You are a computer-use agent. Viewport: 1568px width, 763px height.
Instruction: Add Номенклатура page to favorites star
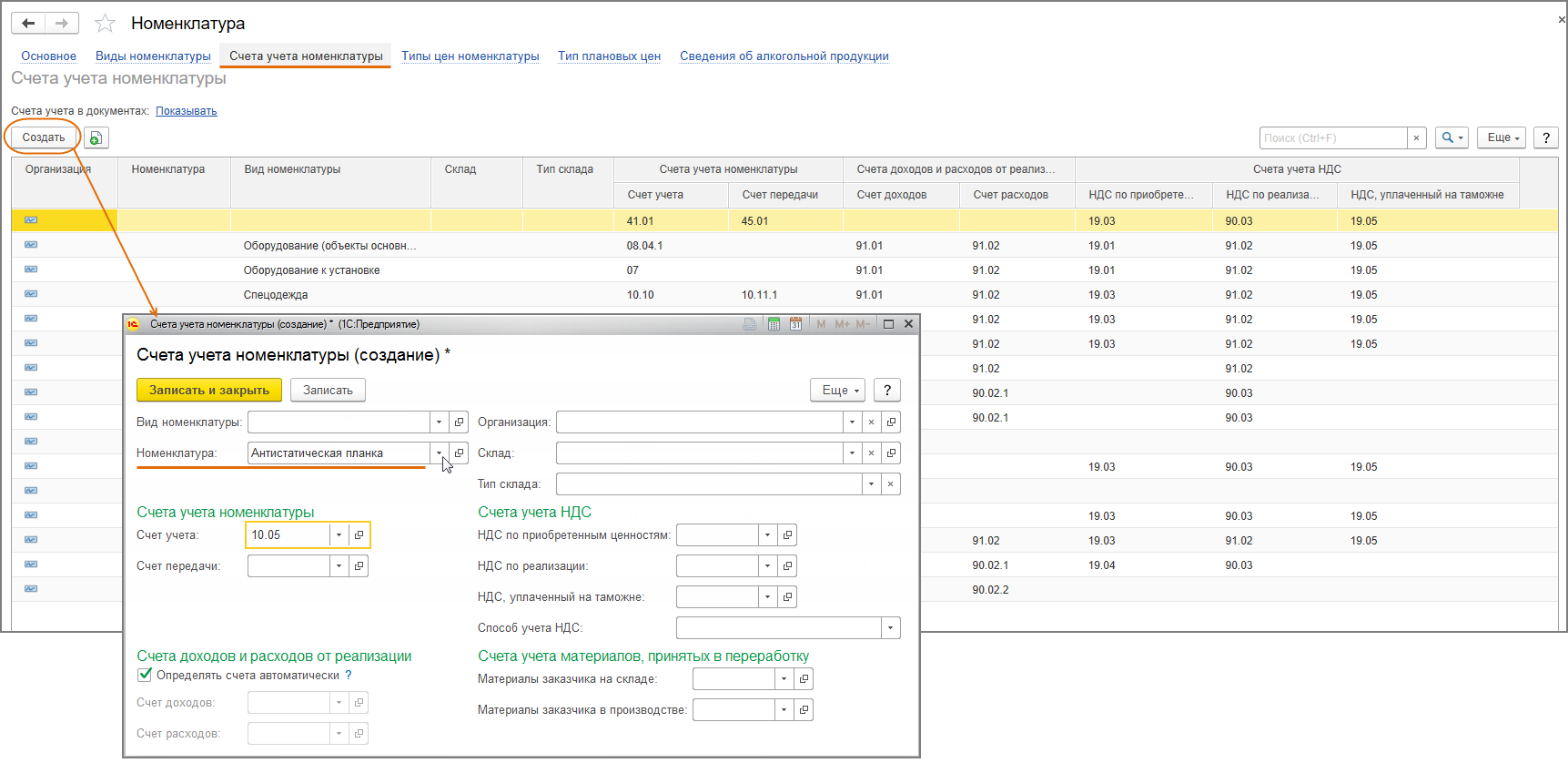106,23
